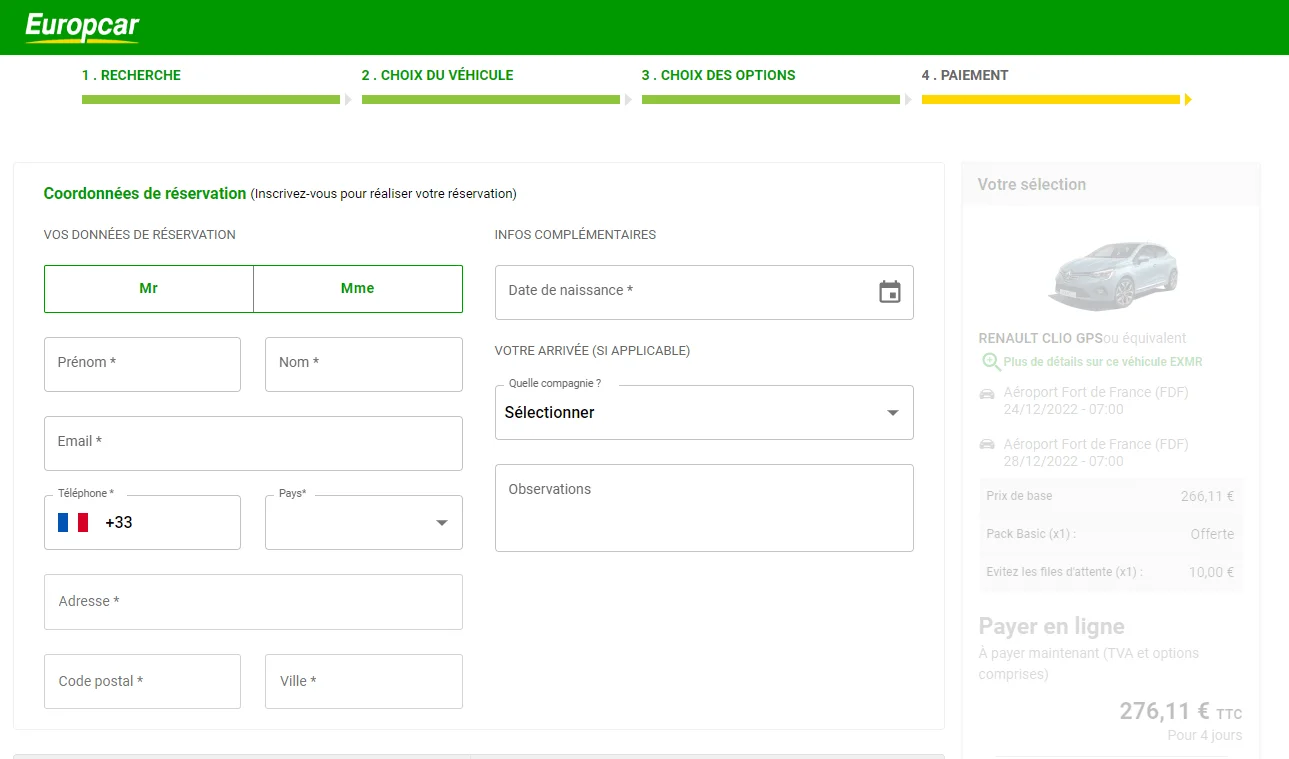Go to step 2 Choix du véhicule

tap(437, 75)
